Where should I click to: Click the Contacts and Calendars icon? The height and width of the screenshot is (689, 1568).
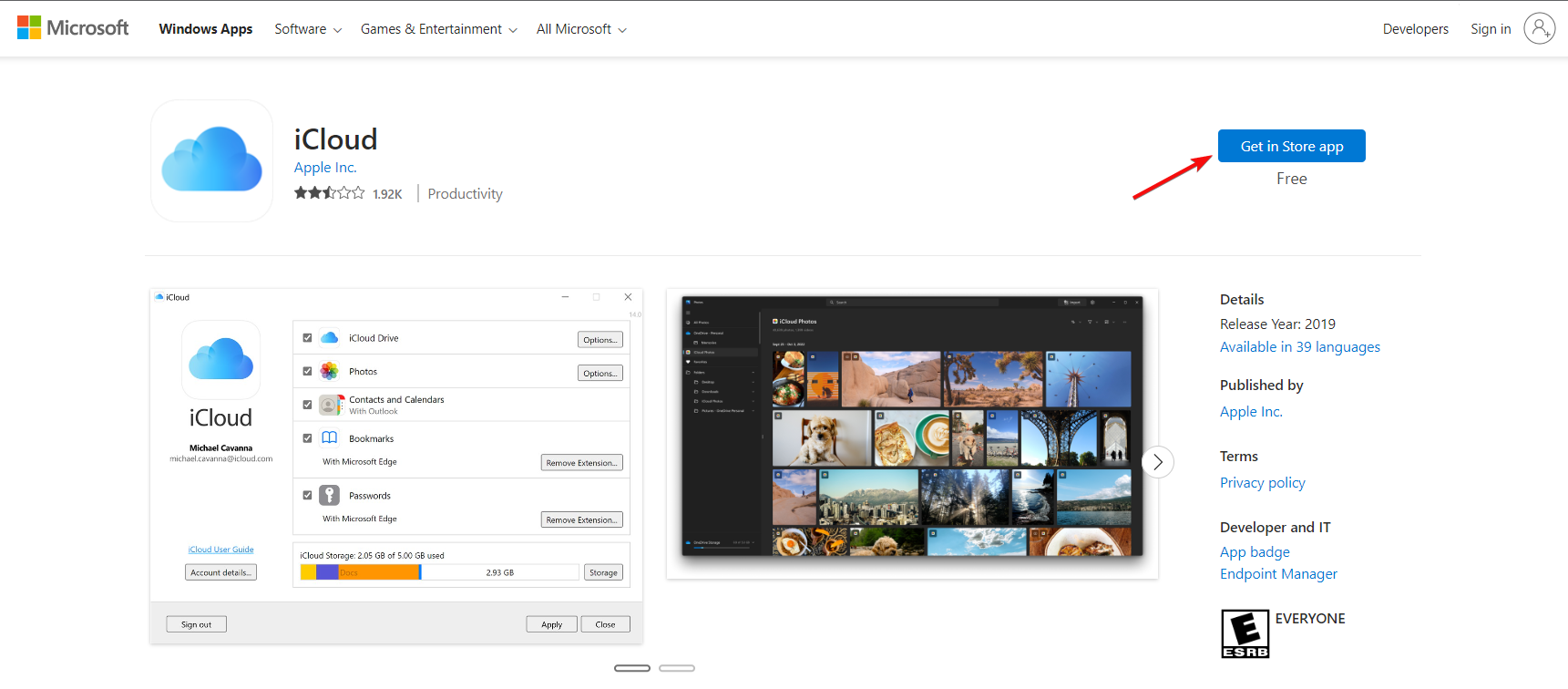point(330,405)
